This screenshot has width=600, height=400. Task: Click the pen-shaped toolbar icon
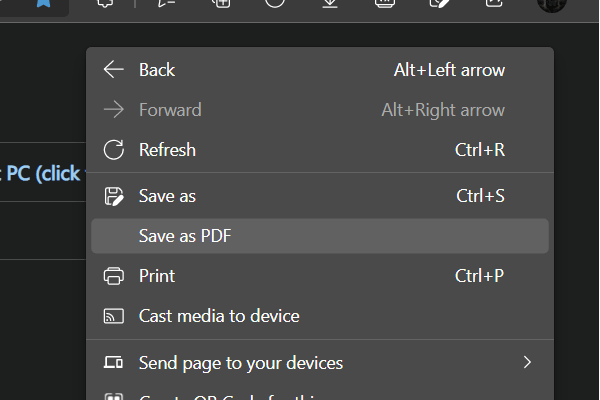(x=438, y=4)
